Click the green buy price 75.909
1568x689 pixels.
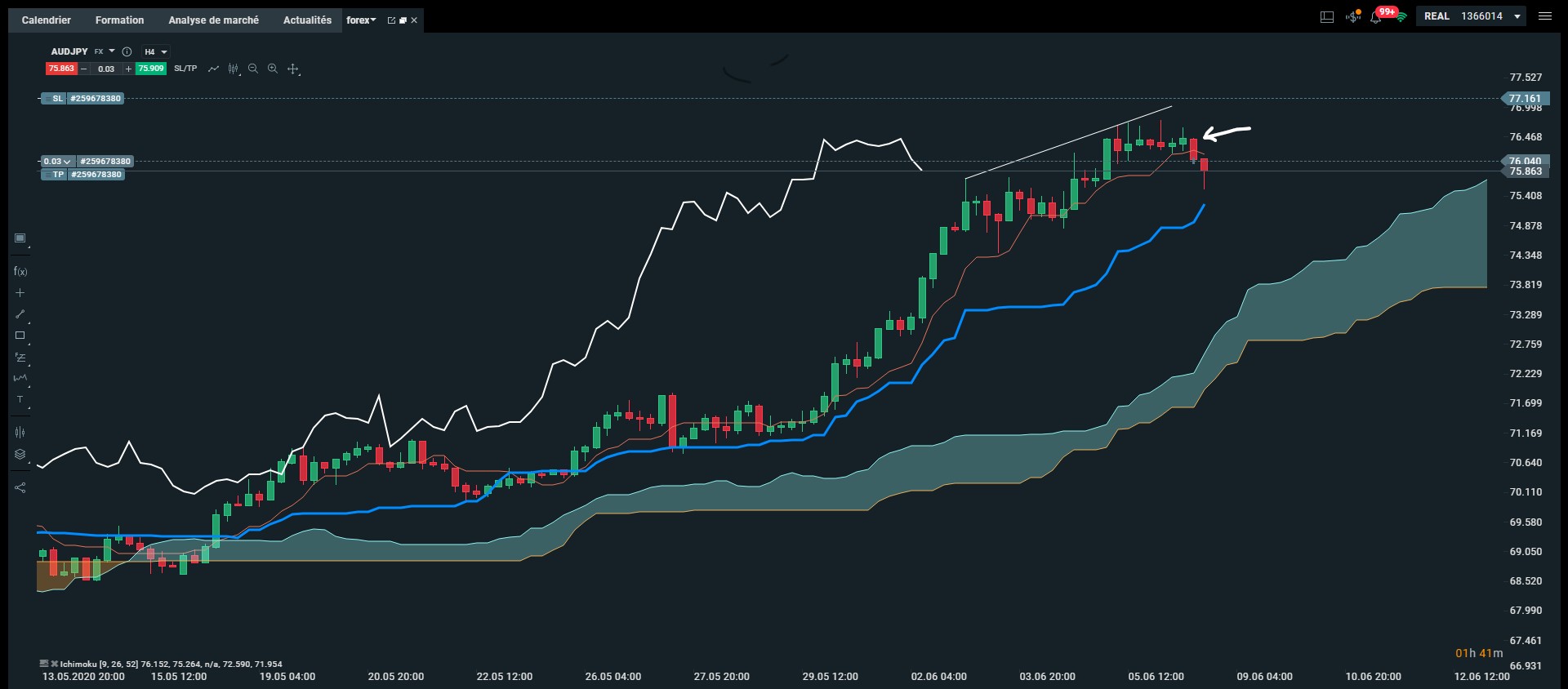pyautogui.click(x=151, y=69)
